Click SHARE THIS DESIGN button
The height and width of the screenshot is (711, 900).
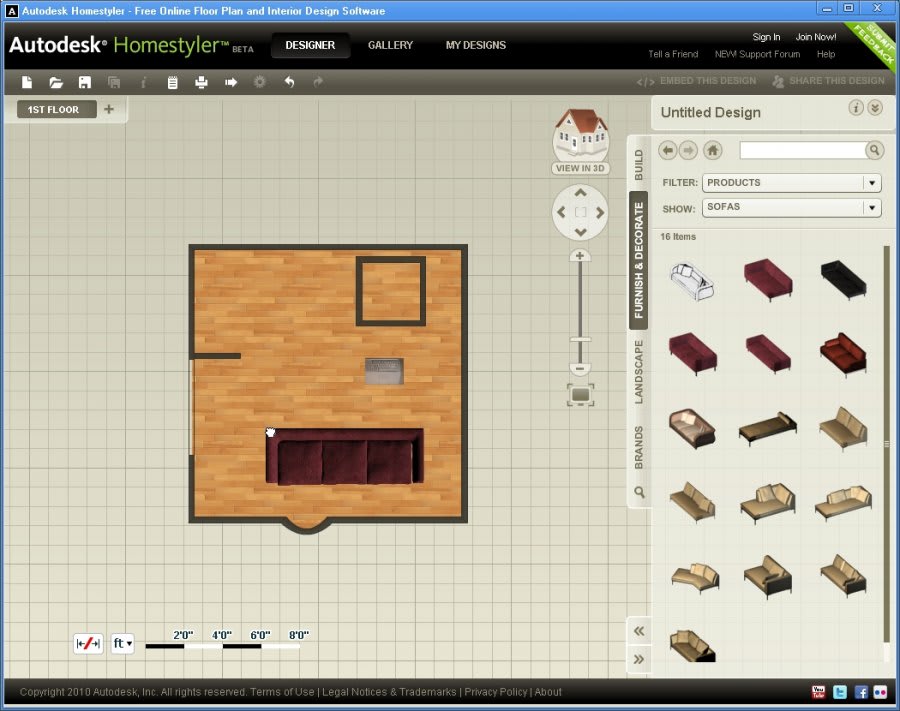828,81
